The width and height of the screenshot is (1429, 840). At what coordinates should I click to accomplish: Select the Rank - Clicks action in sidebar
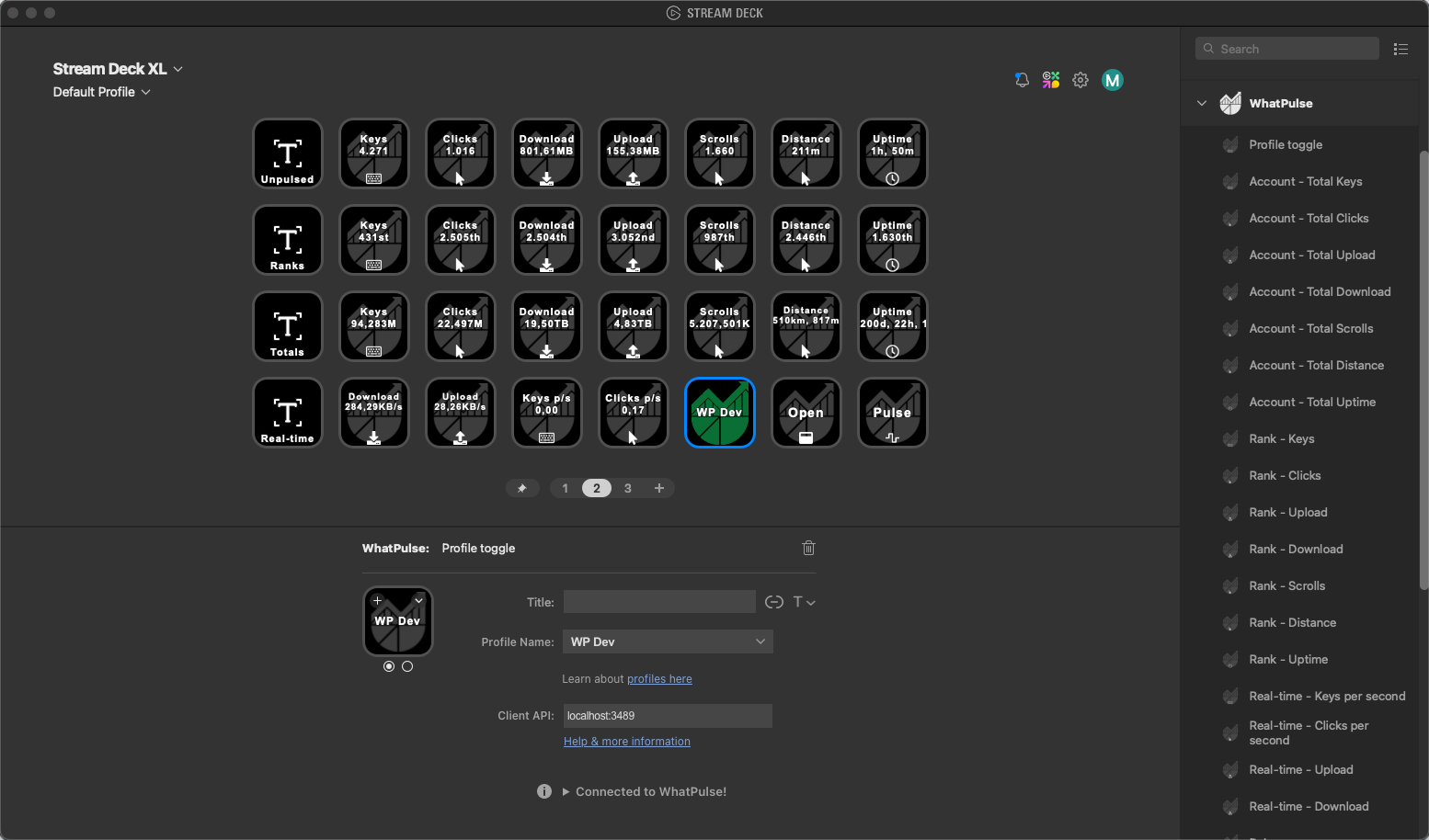point(1283,475)
